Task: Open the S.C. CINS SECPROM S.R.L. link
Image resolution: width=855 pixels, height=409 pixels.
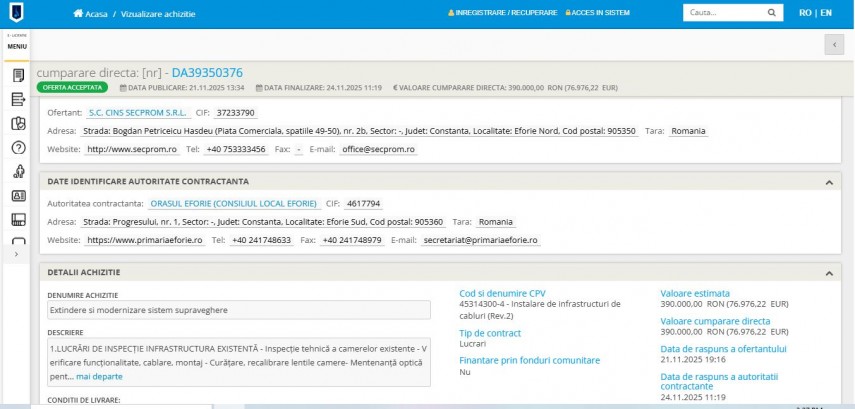Action: click(125, 113)
